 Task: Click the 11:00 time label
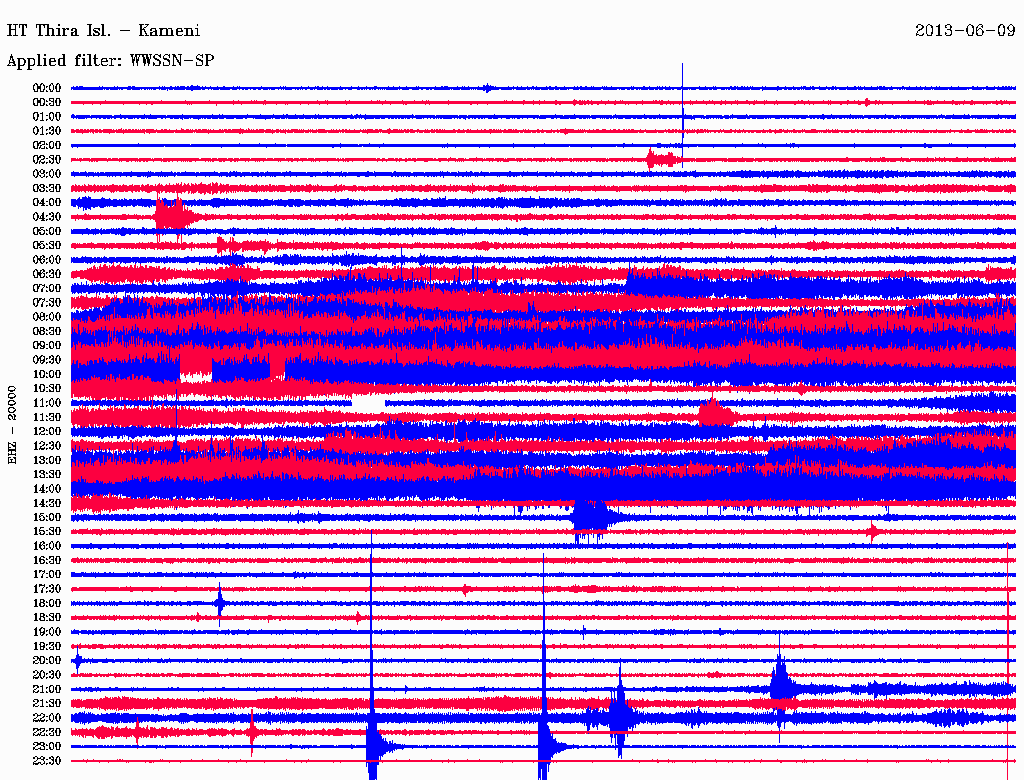point(47,402)
